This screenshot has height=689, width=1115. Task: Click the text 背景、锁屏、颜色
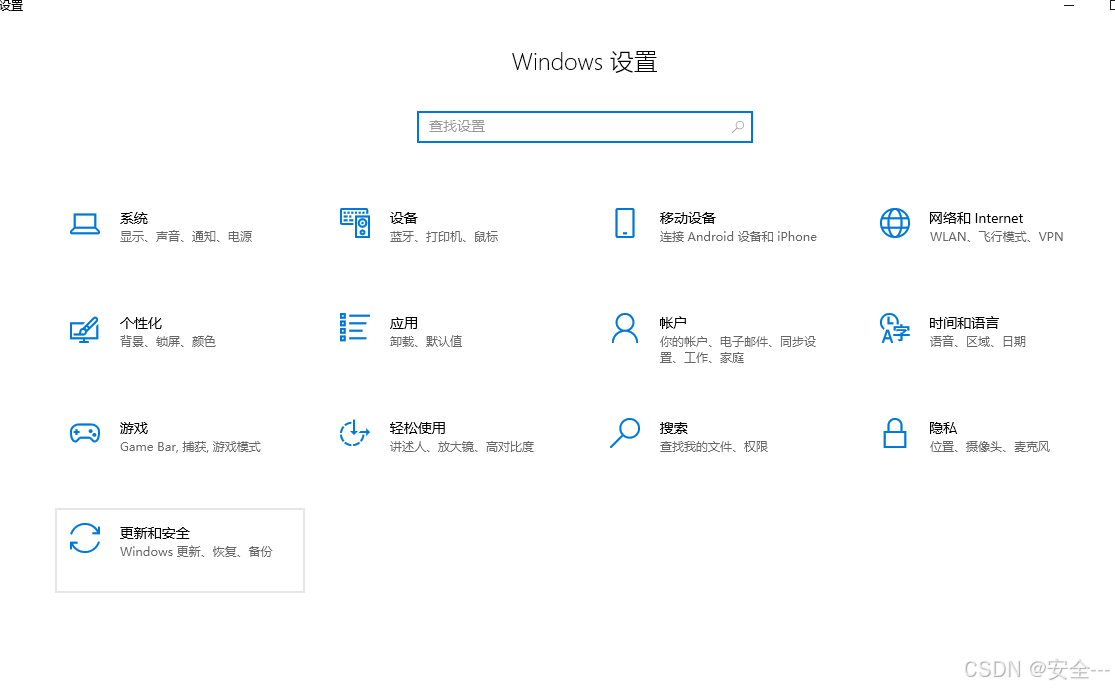point(168,342)
